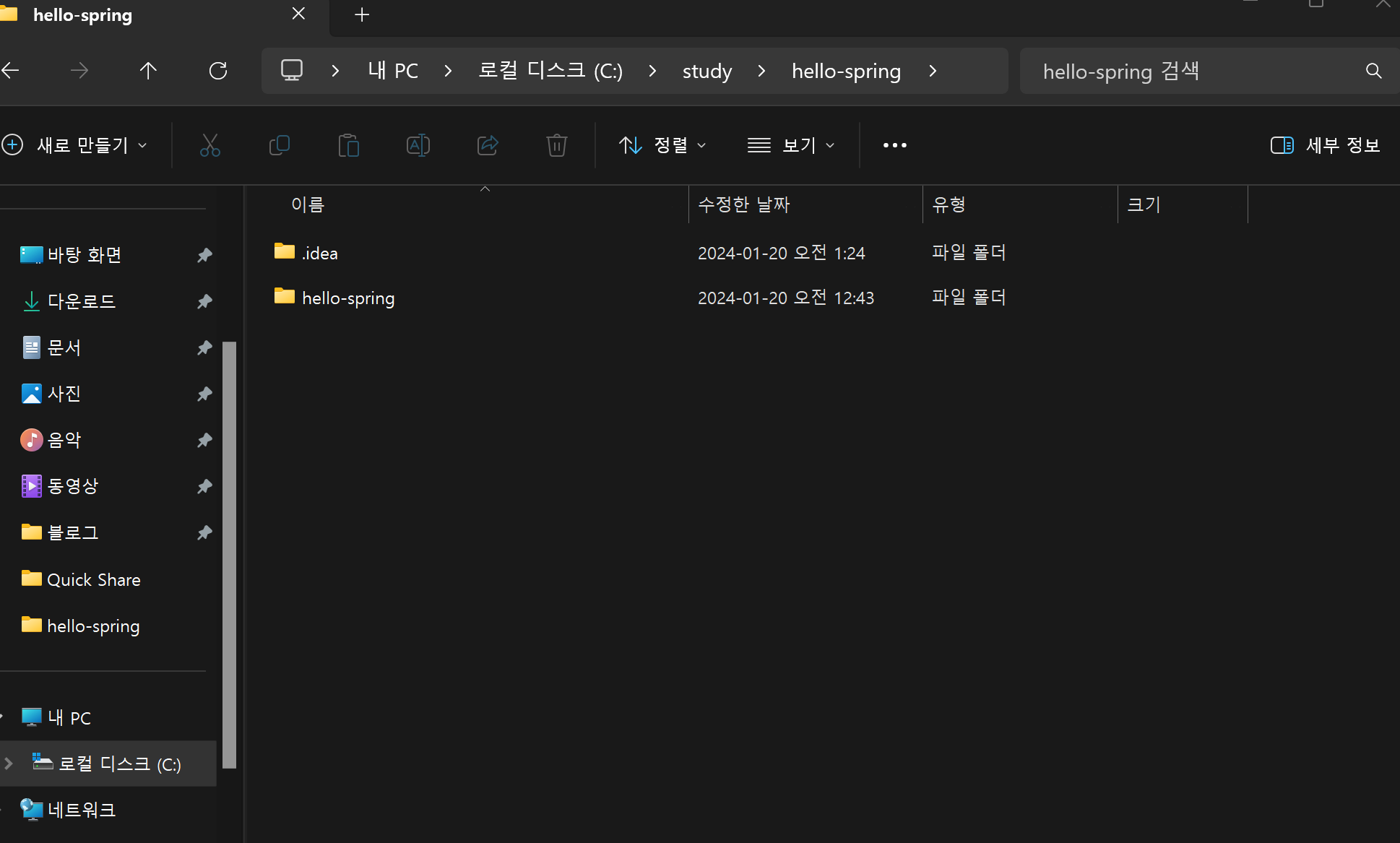Click the Delete trash icon
The width and height of the screenshot is (1400, 843).
click(557, 145)
